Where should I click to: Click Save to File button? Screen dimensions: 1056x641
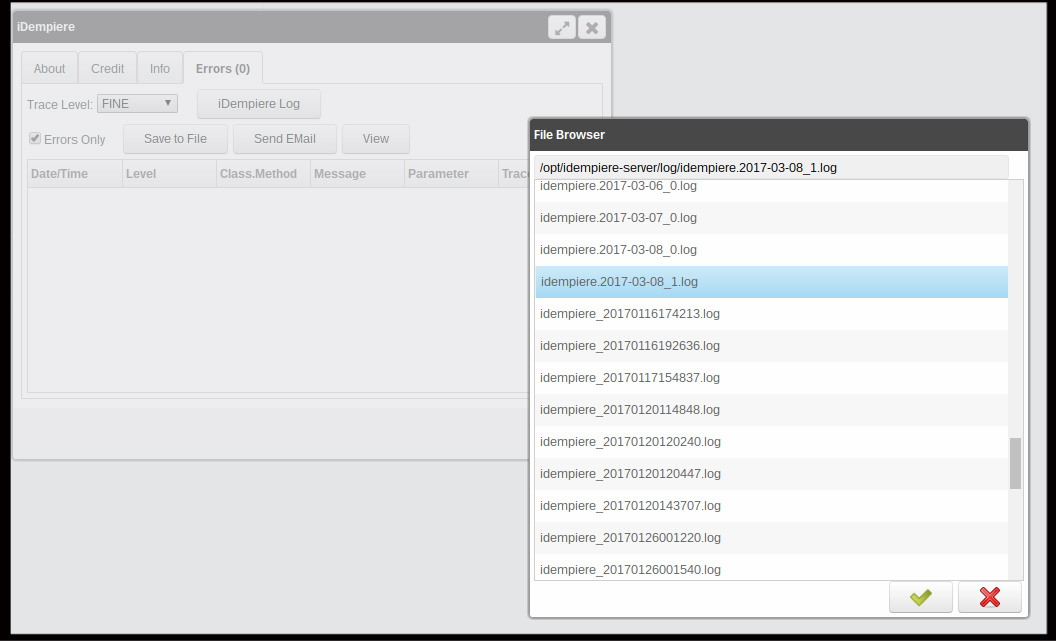pos(175,139)
